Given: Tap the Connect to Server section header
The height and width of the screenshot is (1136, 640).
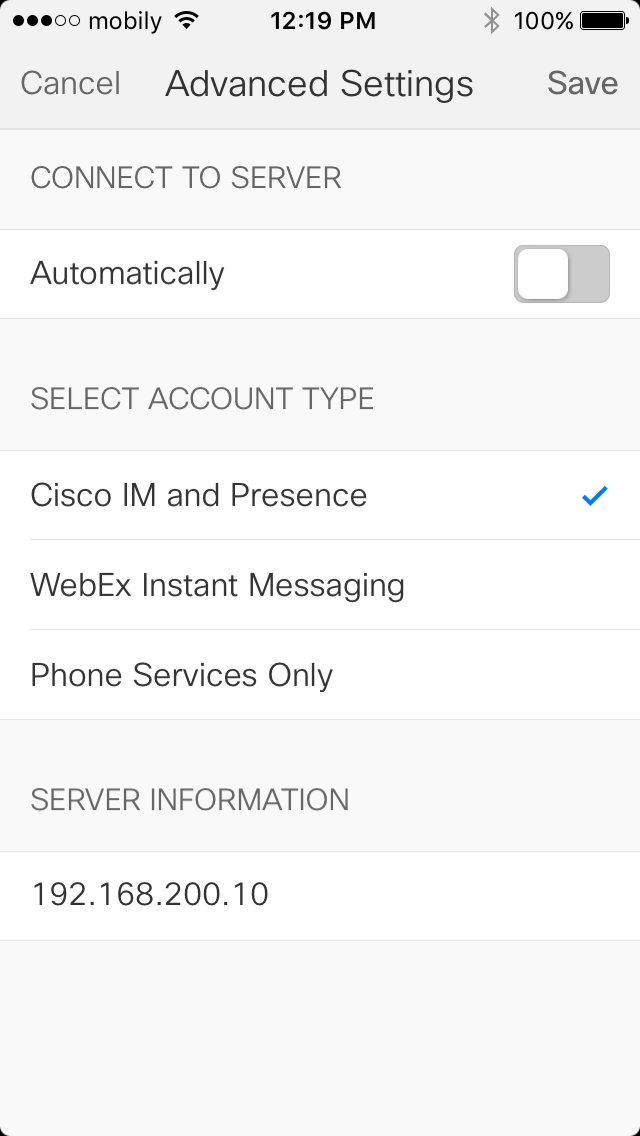Looking at the screenshot, I should tap(186, 178).
